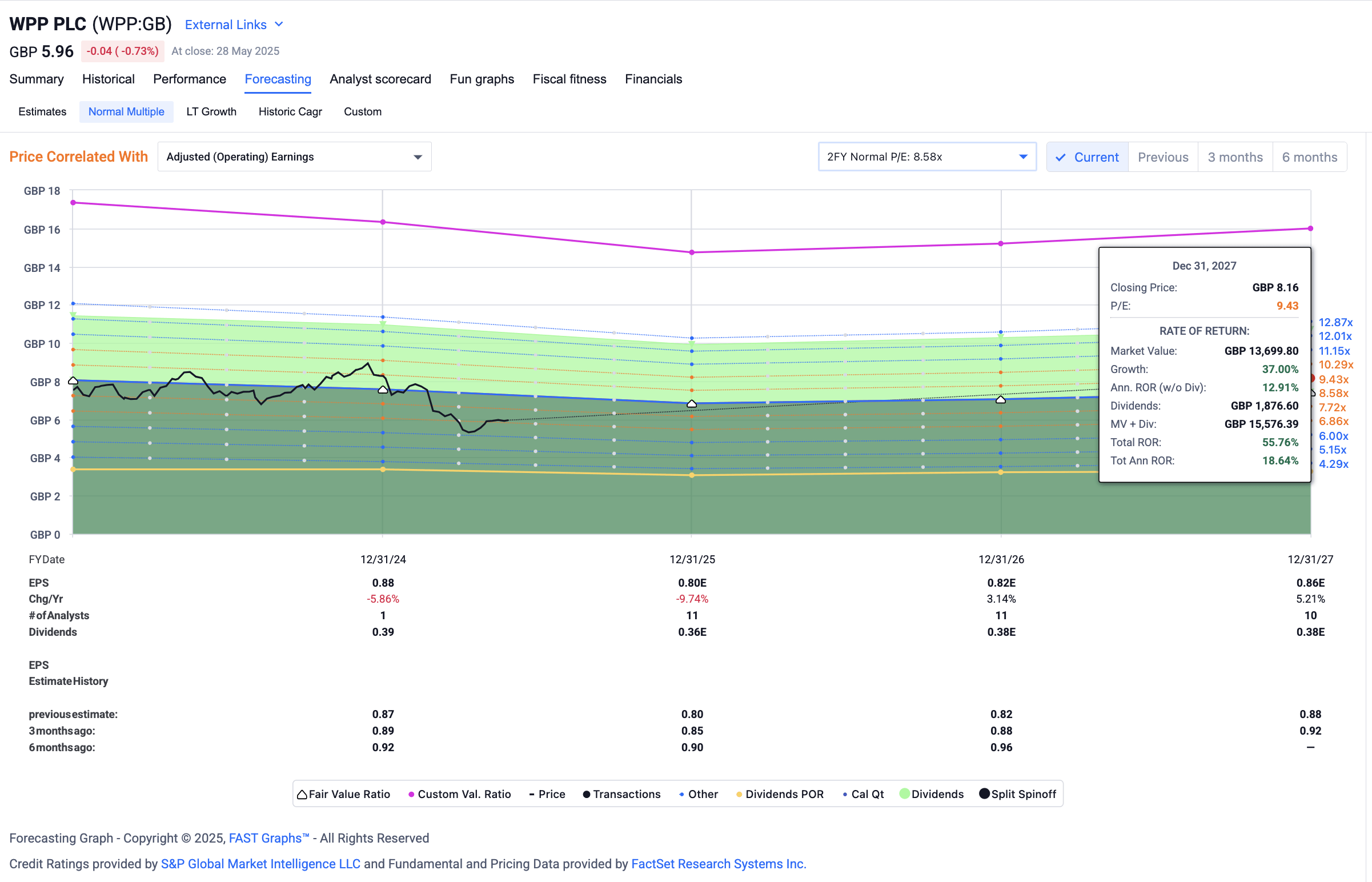Open the Analyst scorecard tab
This screenshot has height=882, width=1372.
pyautogui.click(x=380, y=79)
